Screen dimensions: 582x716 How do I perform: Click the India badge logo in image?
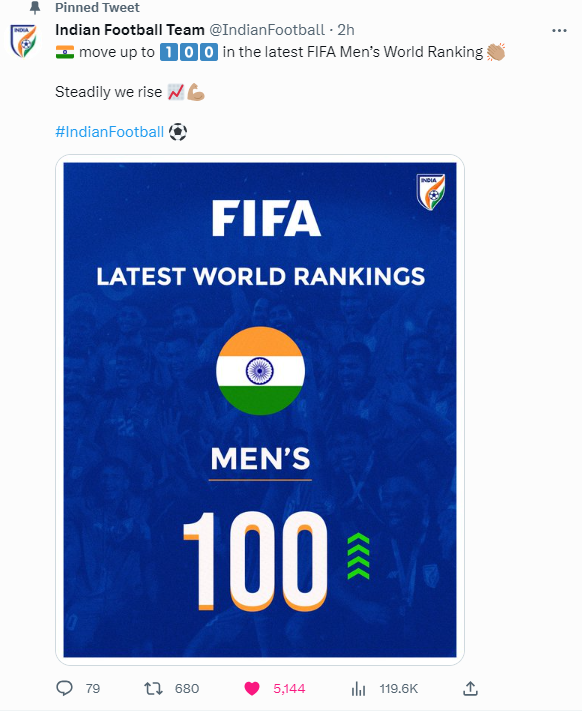point(430,192)
